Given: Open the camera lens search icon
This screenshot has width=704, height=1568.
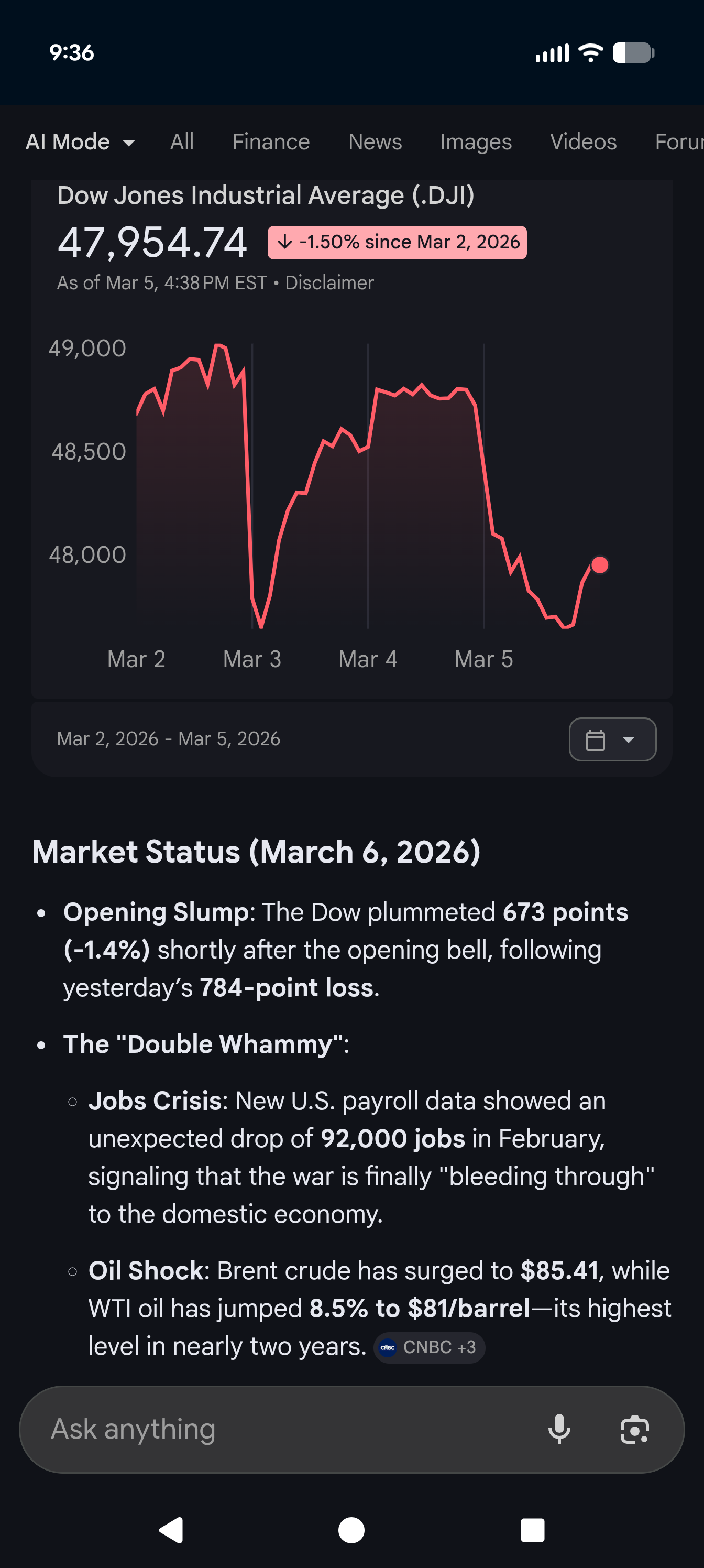Looking at the screenshot, I should pos(634,1429).
